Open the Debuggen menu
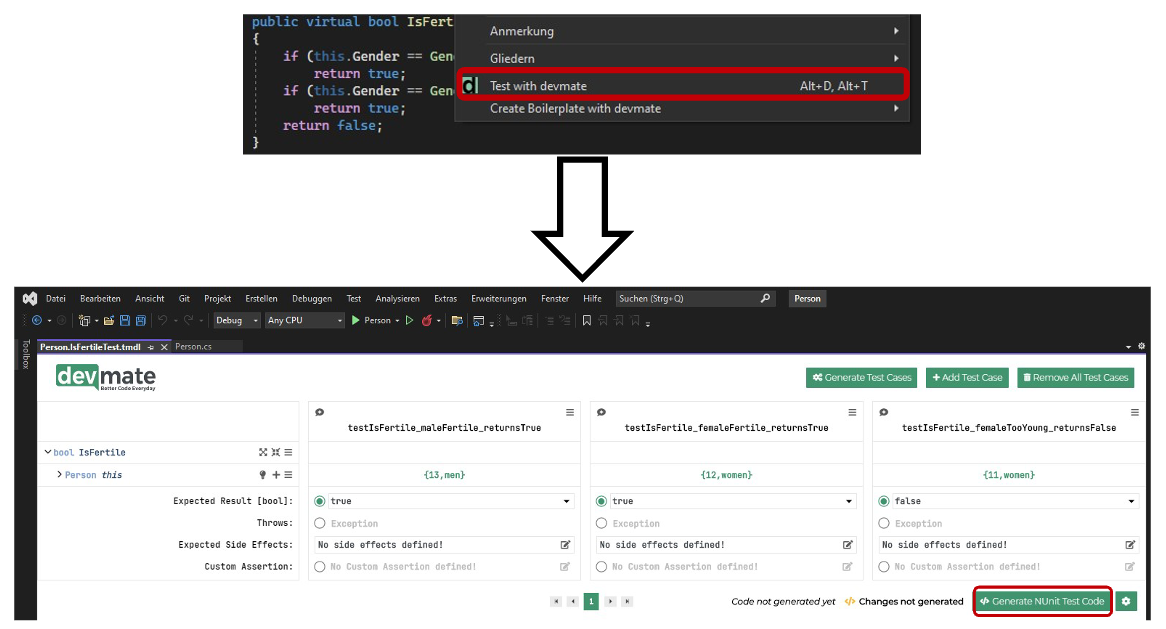Screen dimensions: 1166x629 click(312, 298)
